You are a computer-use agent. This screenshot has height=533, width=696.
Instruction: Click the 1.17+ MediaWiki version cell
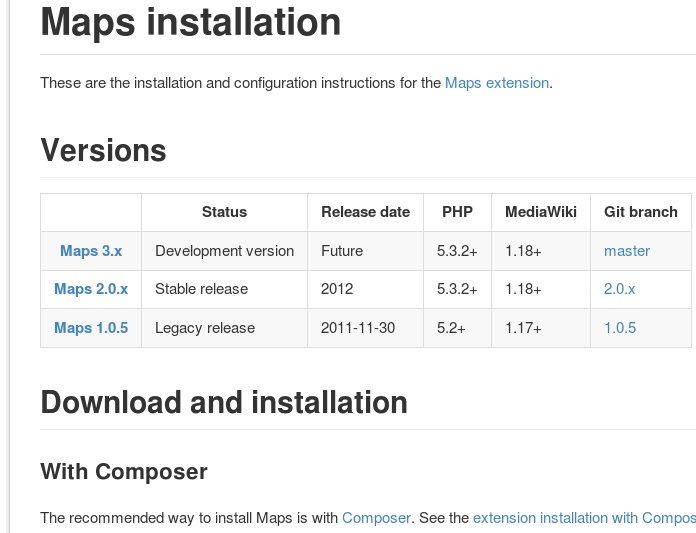tap(541, 328)
